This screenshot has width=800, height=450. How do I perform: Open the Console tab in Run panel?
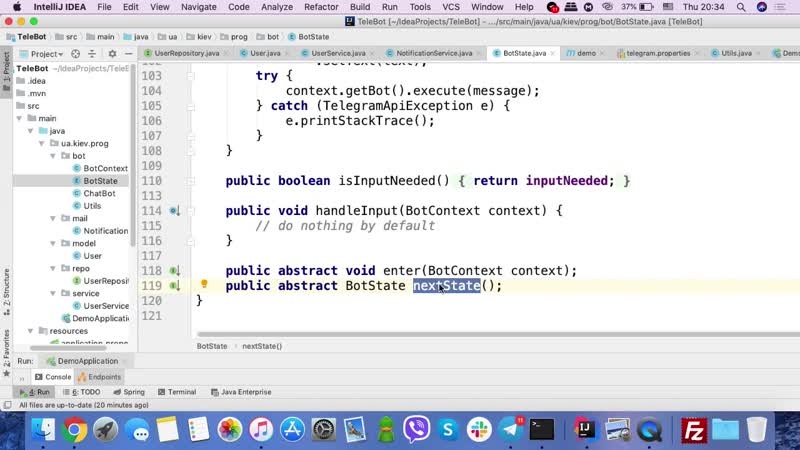tap(53, 377)
